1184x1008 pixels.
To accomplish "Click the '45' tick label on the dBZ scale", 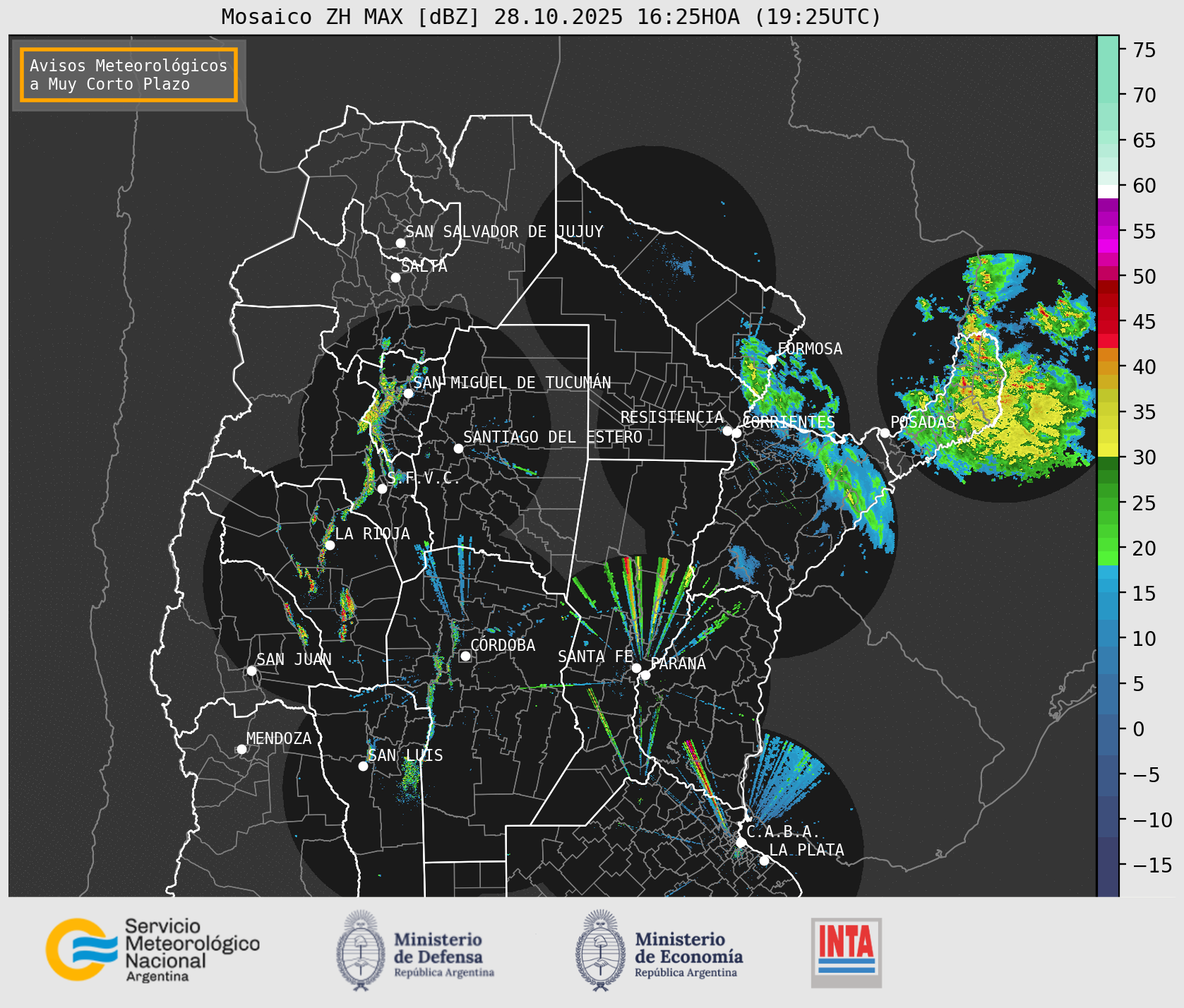I will pos(1144,321).
